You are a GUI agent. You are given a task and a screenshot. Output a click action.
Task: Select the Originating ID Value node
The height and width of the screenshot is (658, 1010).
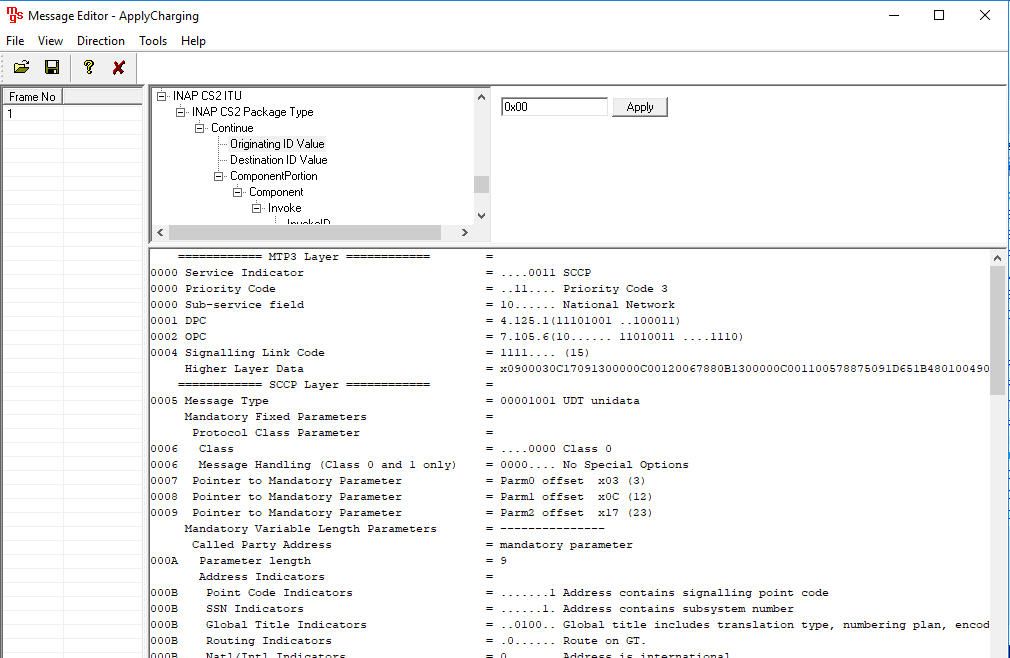pyautogui.click(x=277, y=143)
